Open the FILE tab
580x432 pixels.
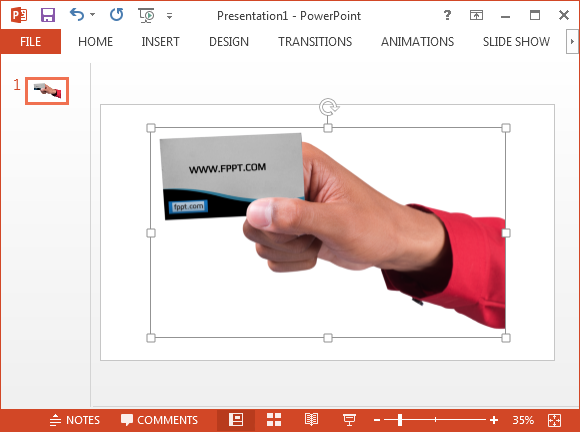pyautogui.click(x=31, y=41)
